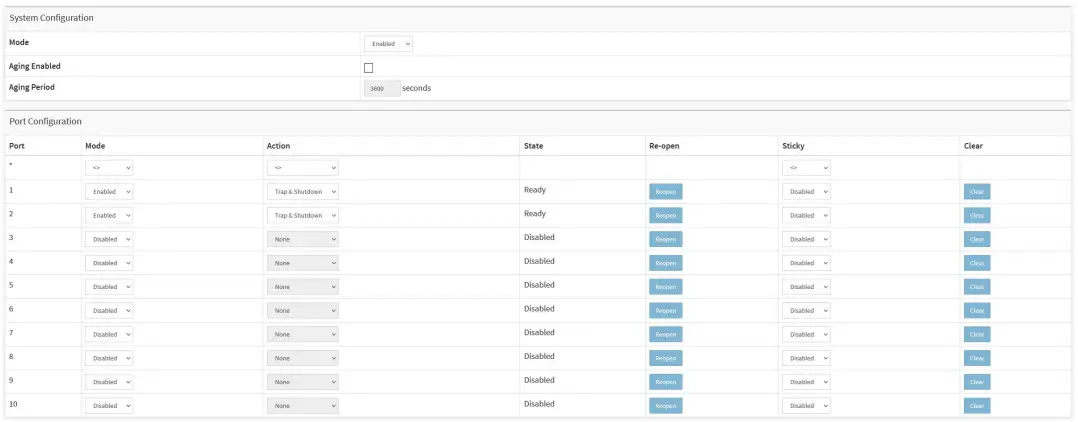Click Reopen for port 10
Screen dimensions: 1078x422
[x=665, y=405]
